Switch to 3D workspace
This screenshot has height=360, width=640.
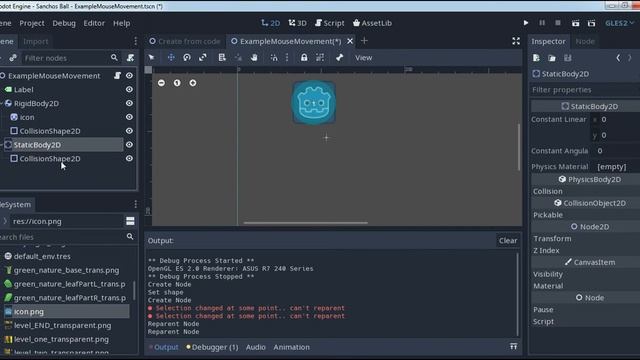point(298,23)
